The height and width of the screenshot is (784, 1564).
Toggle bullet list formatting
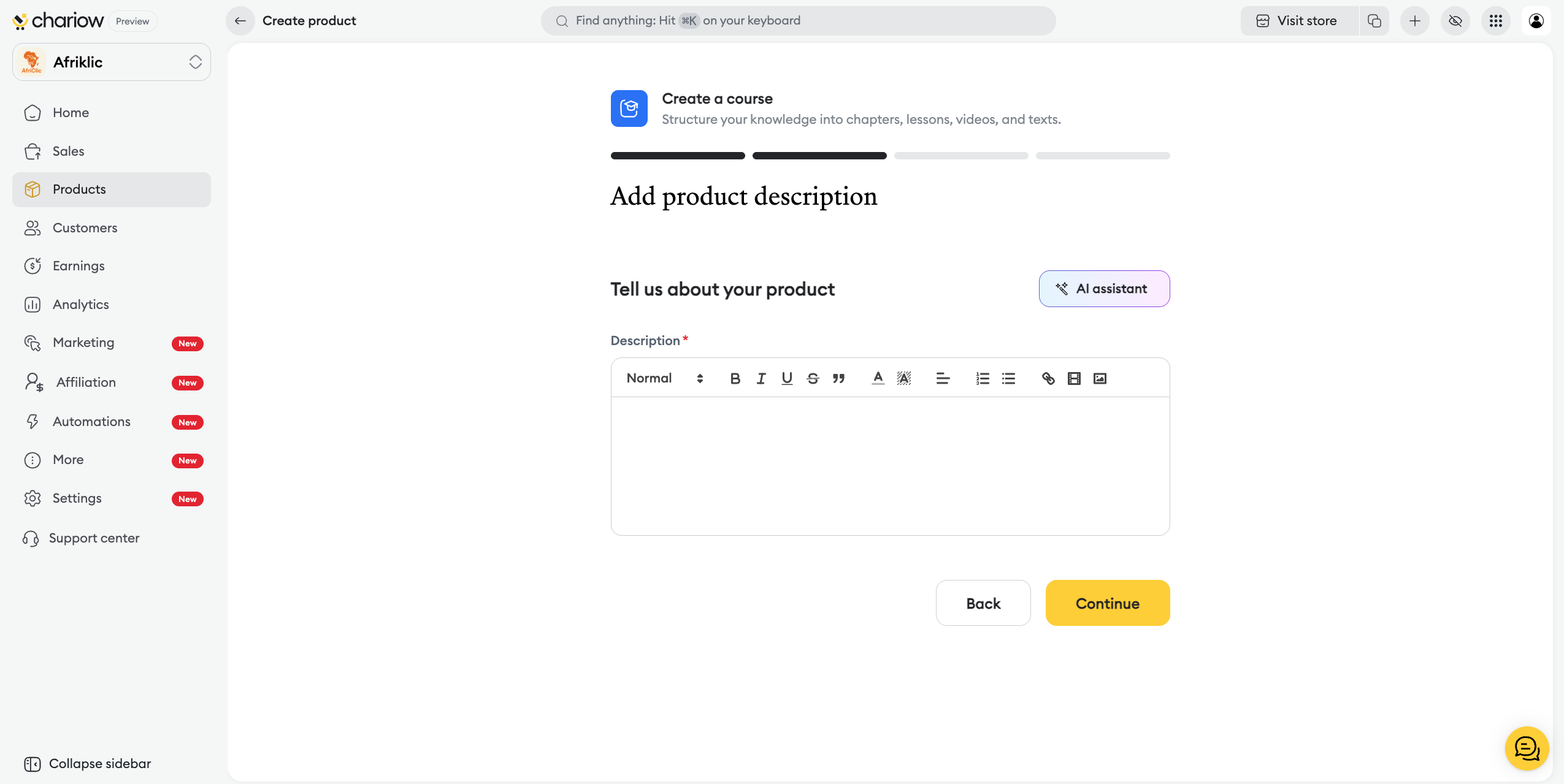click(1008, 378)
